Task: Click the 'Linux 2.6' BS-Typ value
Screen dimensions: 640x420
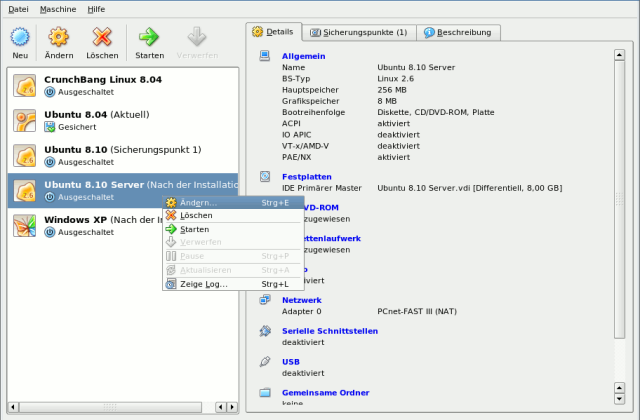Action: 395,78
